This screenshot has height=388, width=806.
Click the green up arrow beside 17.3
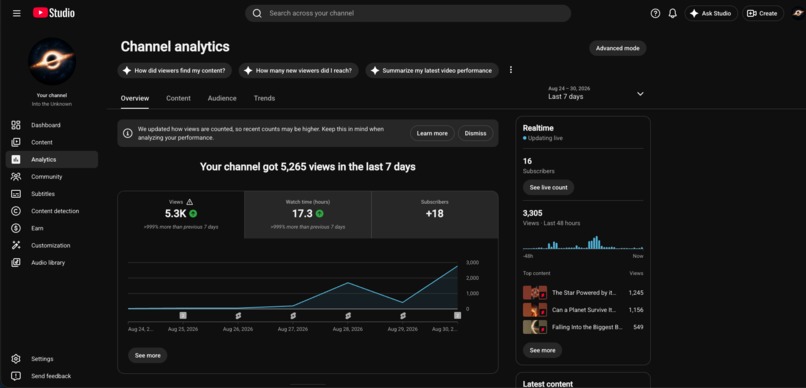(320, 213)
